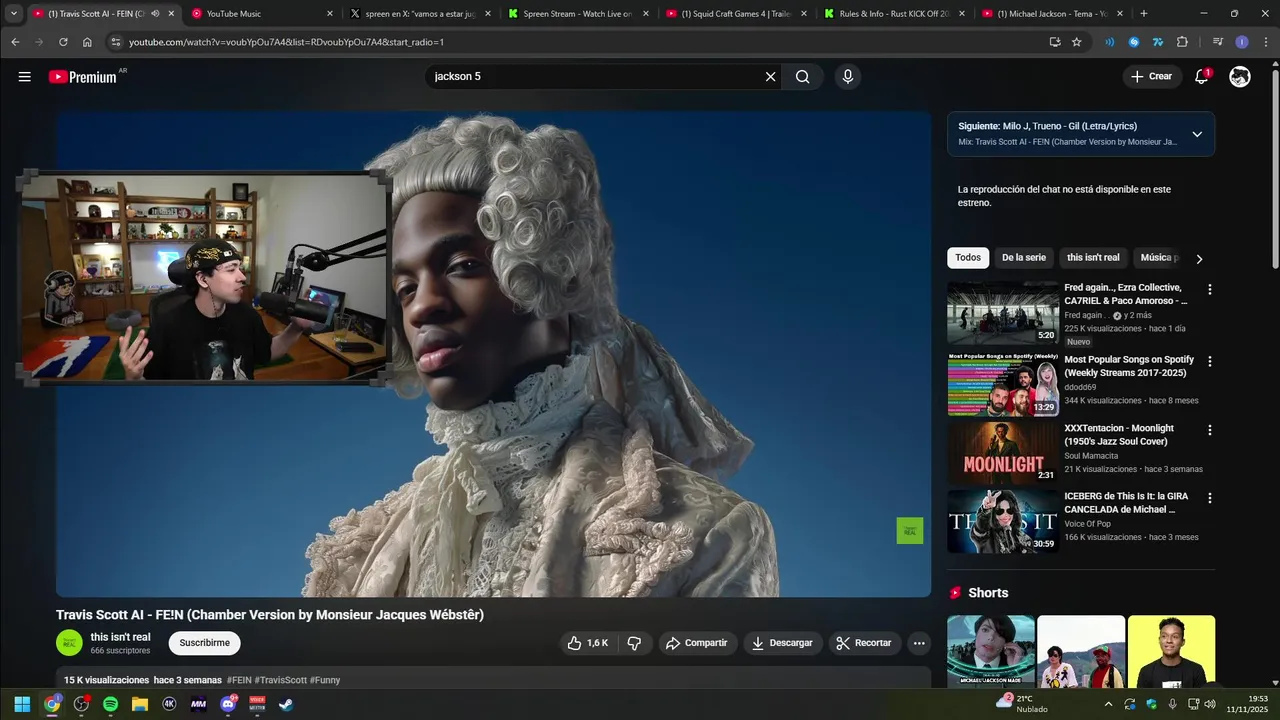Open the 21°C Nublado weather widget
Image resolution: width=1280 pixels, height=720 pixels.
tap(1022, 704)
